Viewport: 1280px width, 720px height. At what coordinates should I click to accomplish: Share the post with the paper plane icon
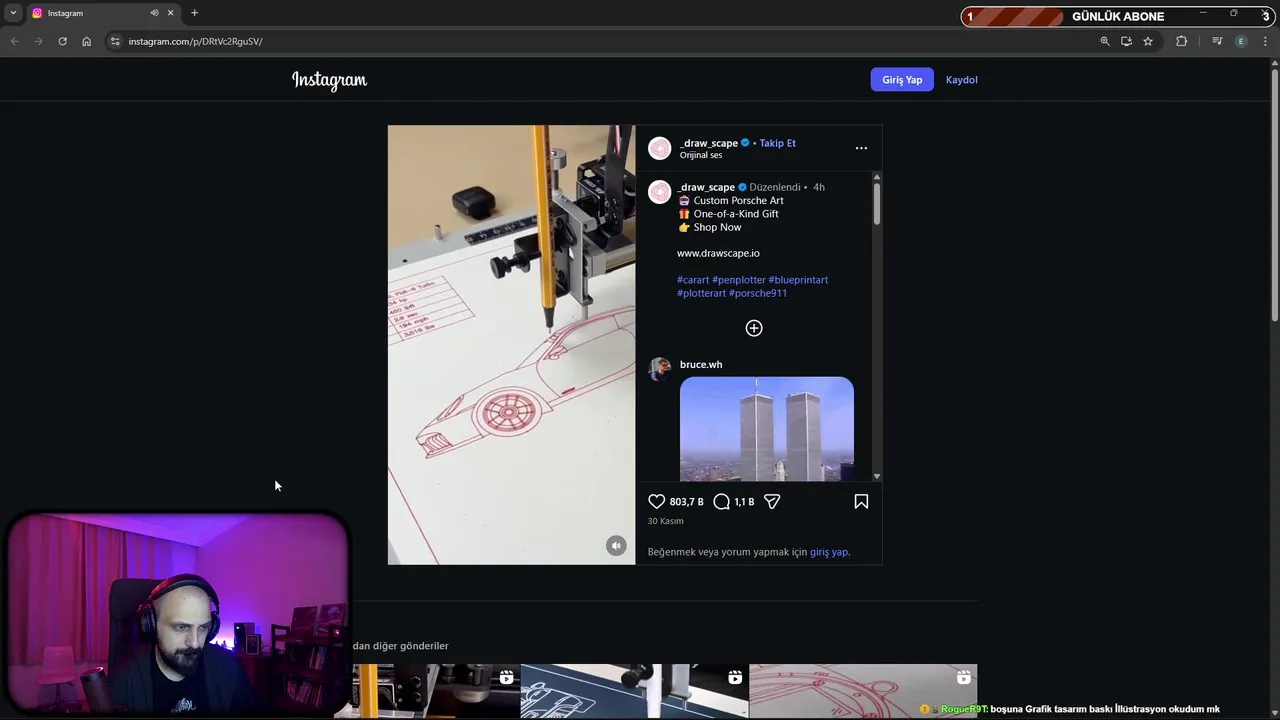point(772,502)
